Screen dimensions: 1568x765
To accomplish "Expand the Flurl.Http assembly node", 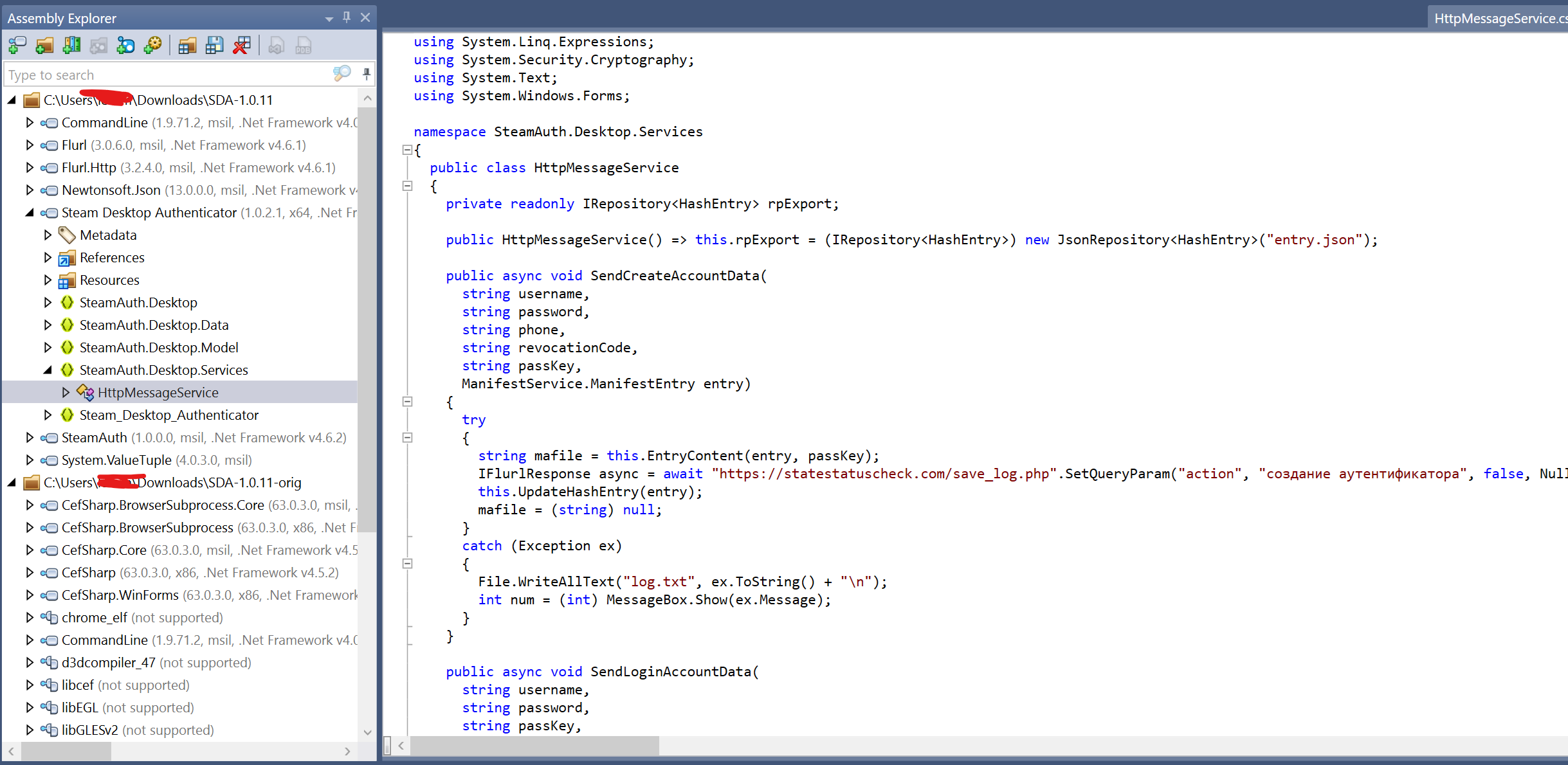I will (x=30, y=168).
